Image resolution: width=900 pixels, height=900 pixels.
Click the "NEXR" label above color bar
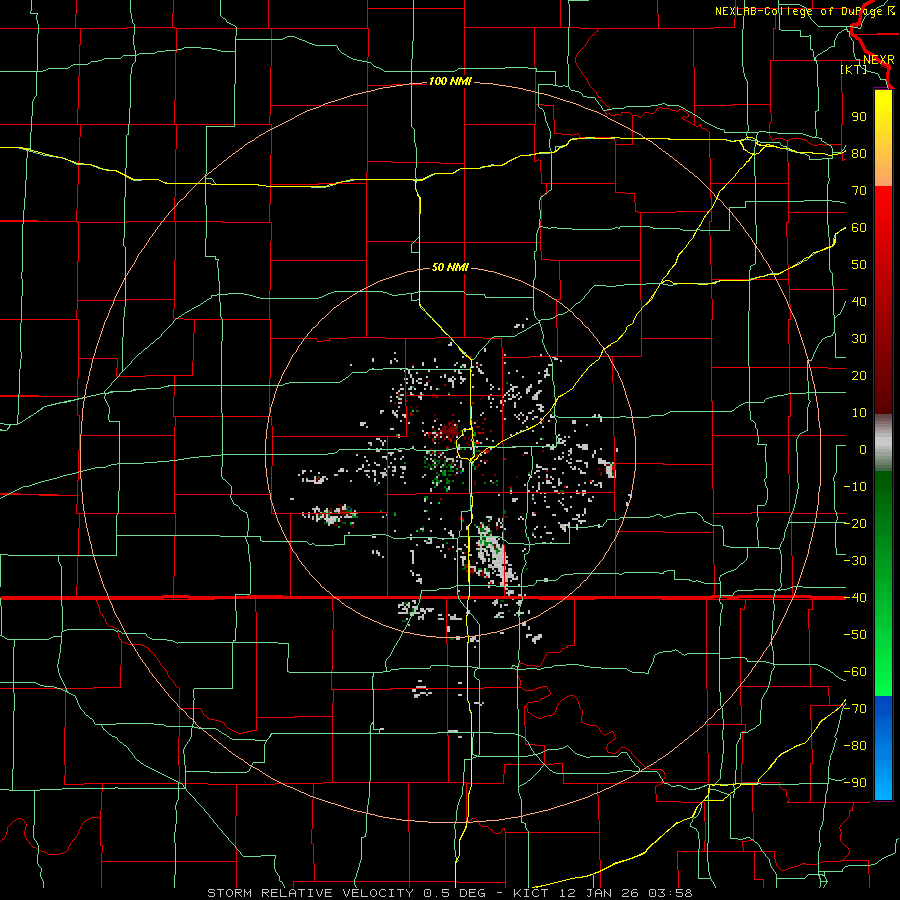point(879,60)
